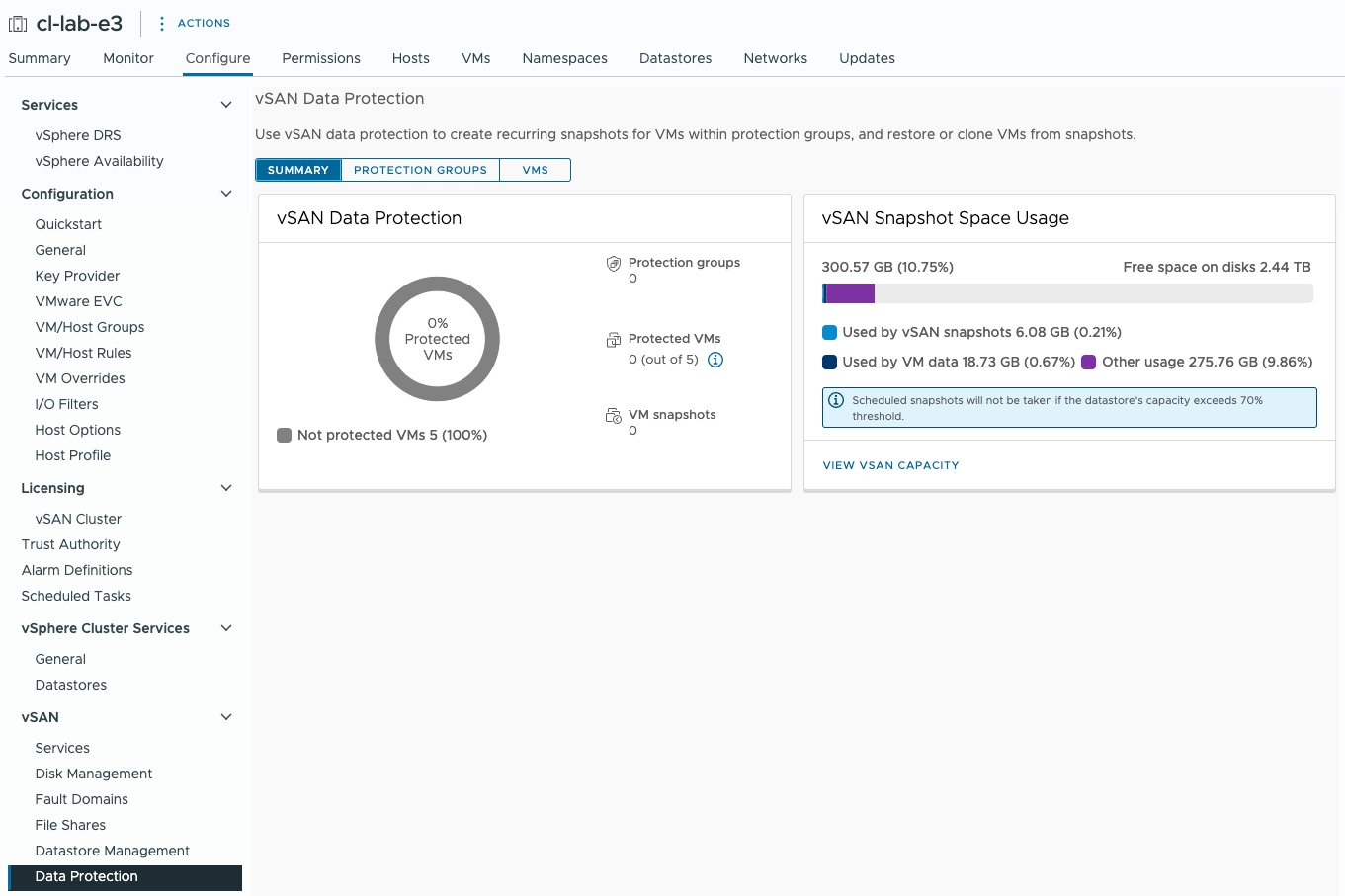The image size is (1345, 896).
Task: Open the Actions kebab menu icon
Action: click(x=162, y=24)
